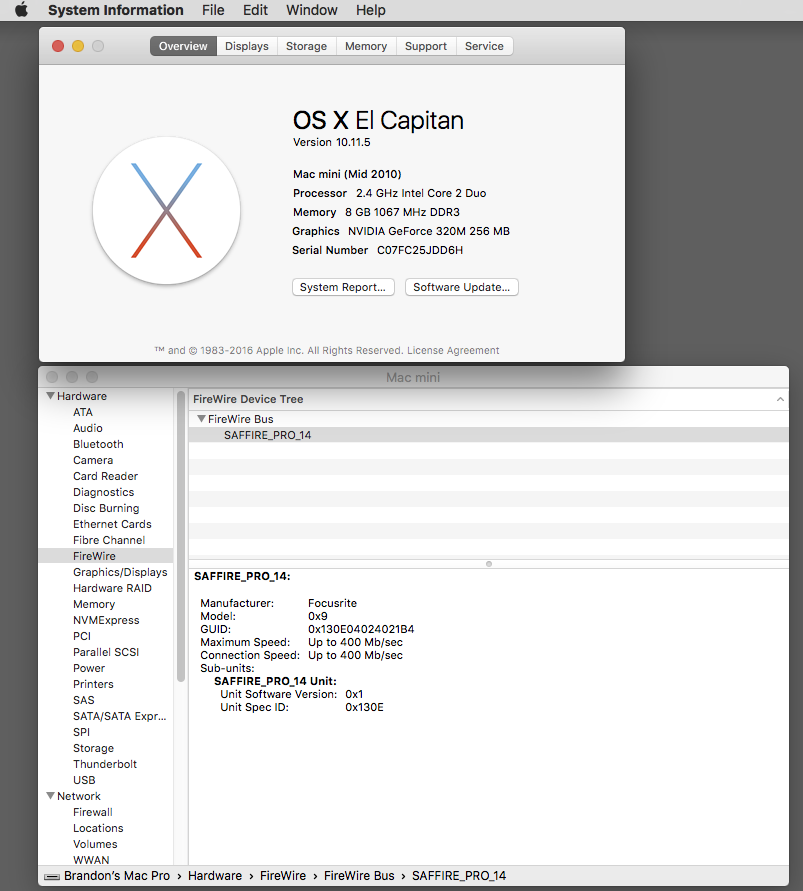This screenshot has height=891, width=803.
Task: Select Firewall under Network
Action: pyautogui.click(x=93, y=812)
